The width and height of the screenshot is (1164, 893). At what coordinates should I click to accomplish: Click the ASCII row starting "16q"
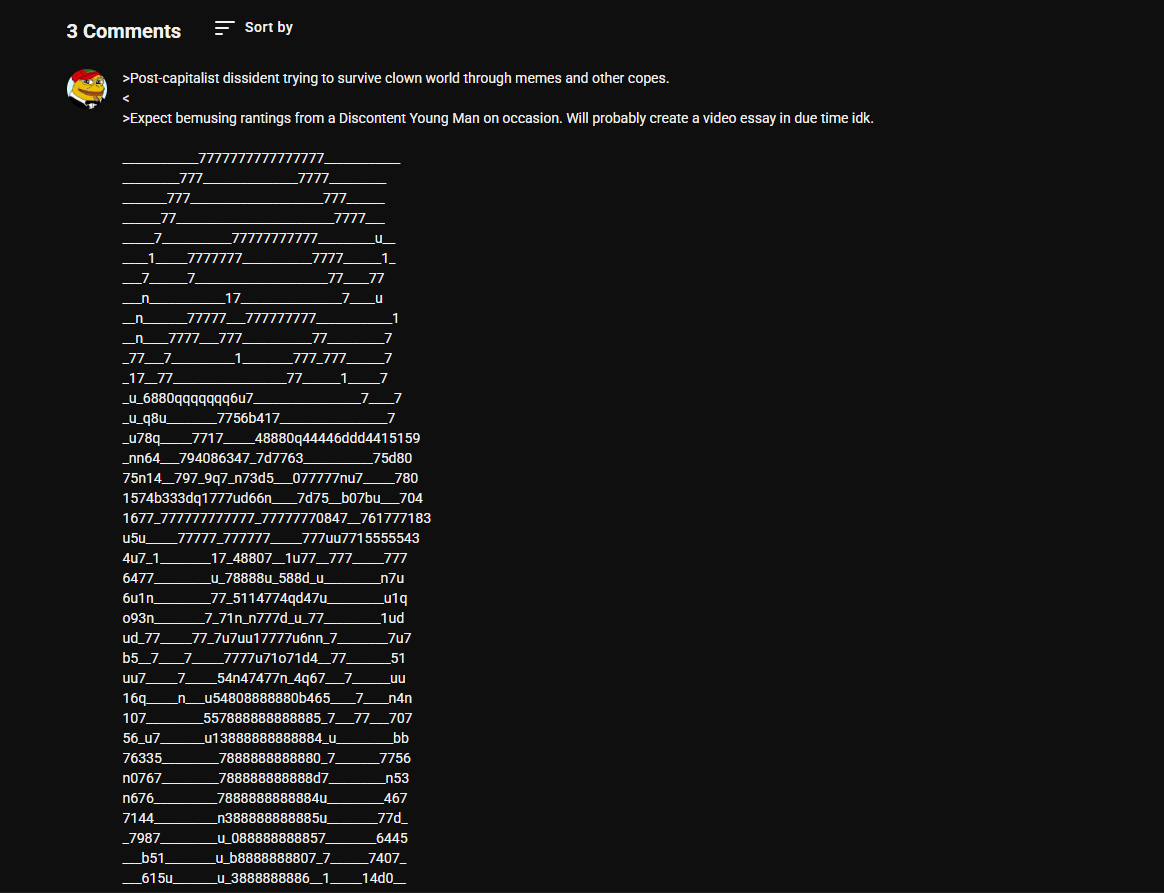tap(267, 698)
